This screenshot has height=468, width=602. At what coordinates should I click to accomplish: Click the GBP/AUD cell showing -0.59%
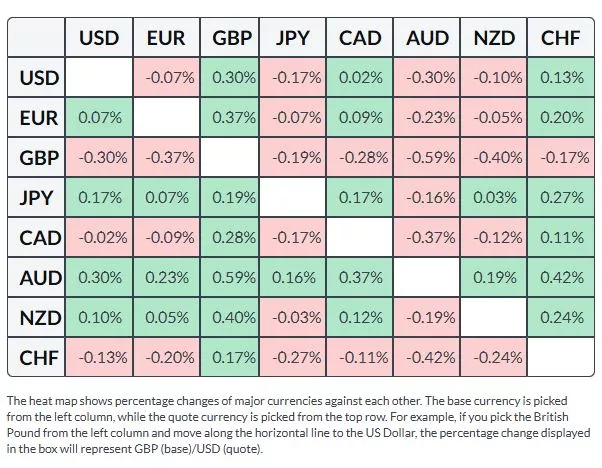tap(427, 158)
